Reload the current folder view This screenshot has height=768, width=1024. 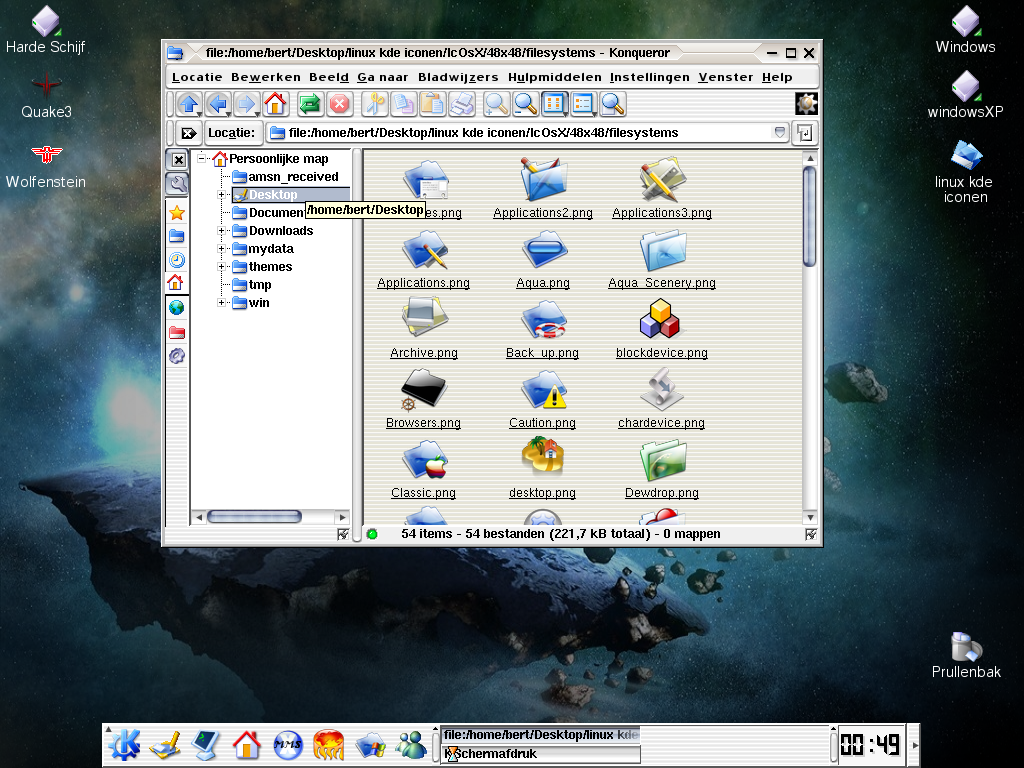(x=310, y=104)
